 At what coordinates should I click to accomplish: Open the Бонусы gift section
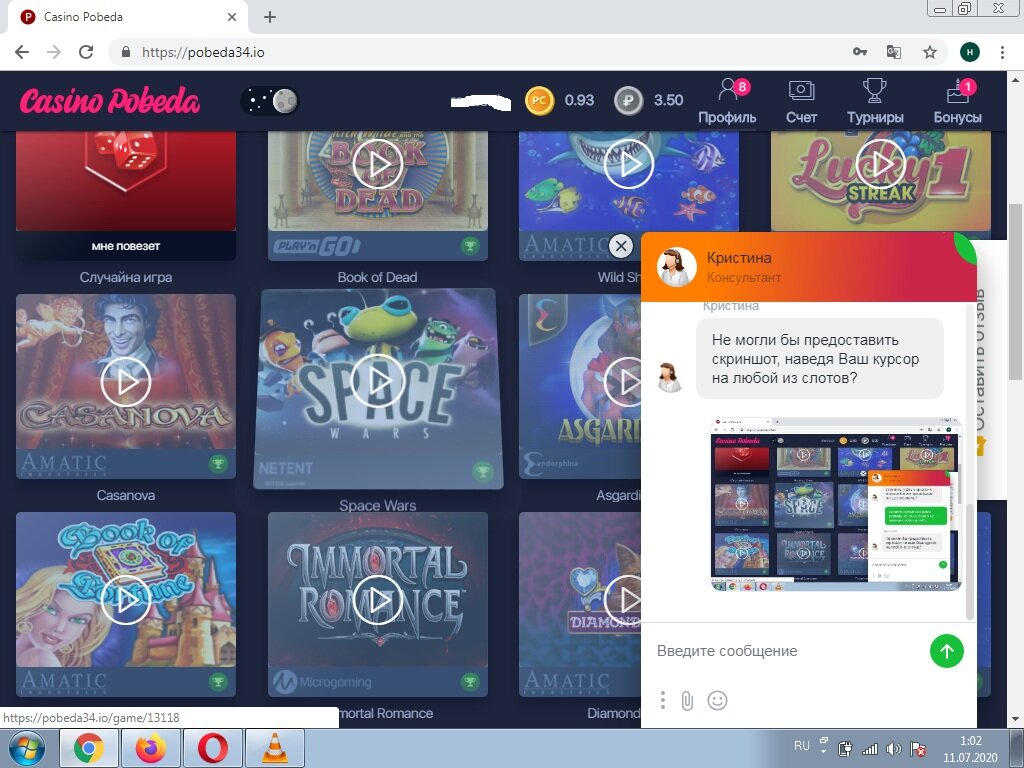pyautogui.click(x=957, y=101)
